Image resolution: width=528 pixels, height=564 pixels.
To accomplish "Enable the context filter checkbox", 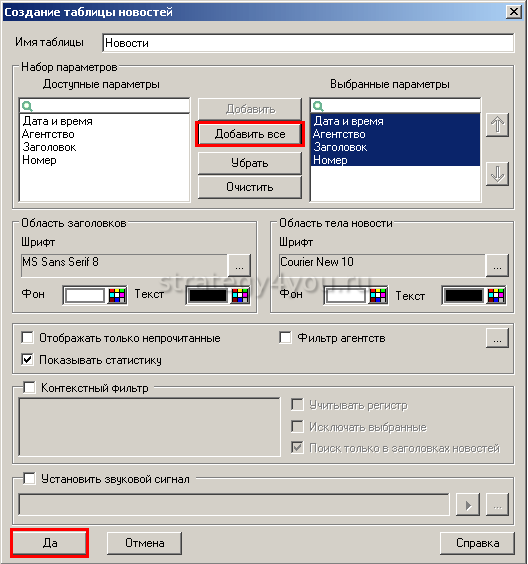I will coord(29,388).
